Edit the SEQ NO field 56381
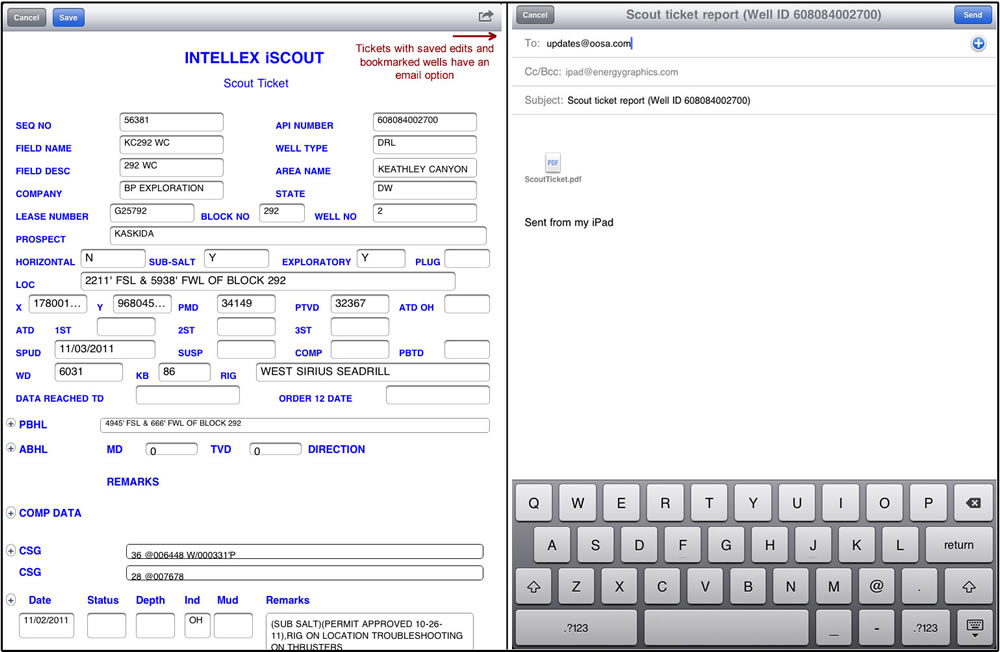Screen dimensions: 1000x652 [x=172, y=121]
